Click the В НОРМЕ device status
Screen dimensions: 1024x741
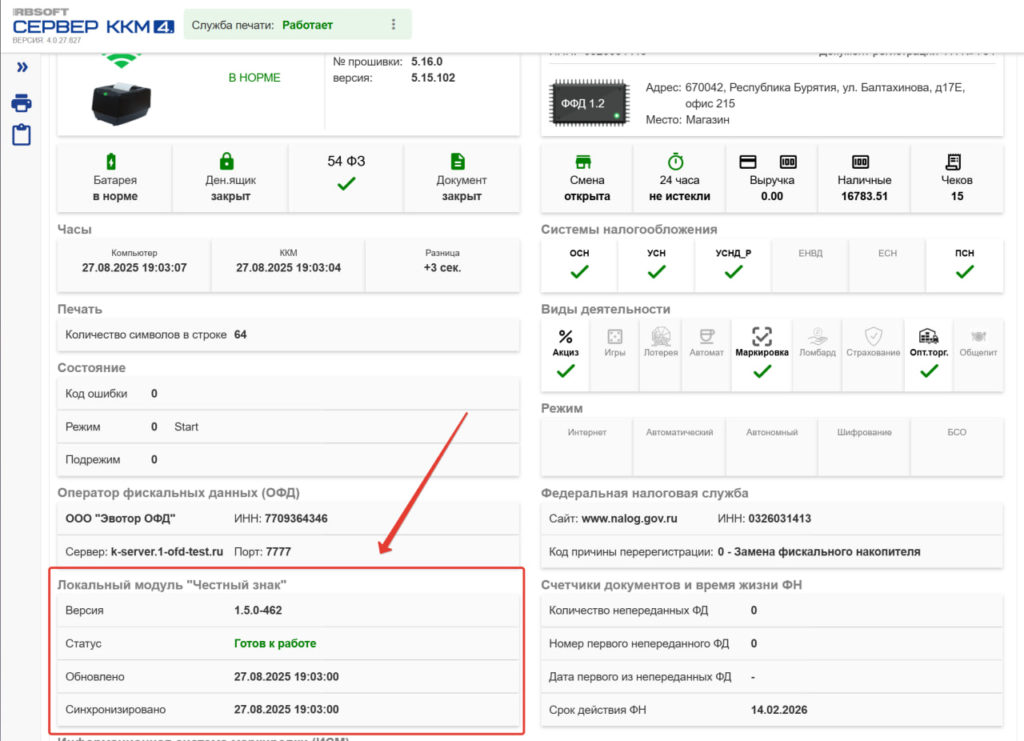254,78
